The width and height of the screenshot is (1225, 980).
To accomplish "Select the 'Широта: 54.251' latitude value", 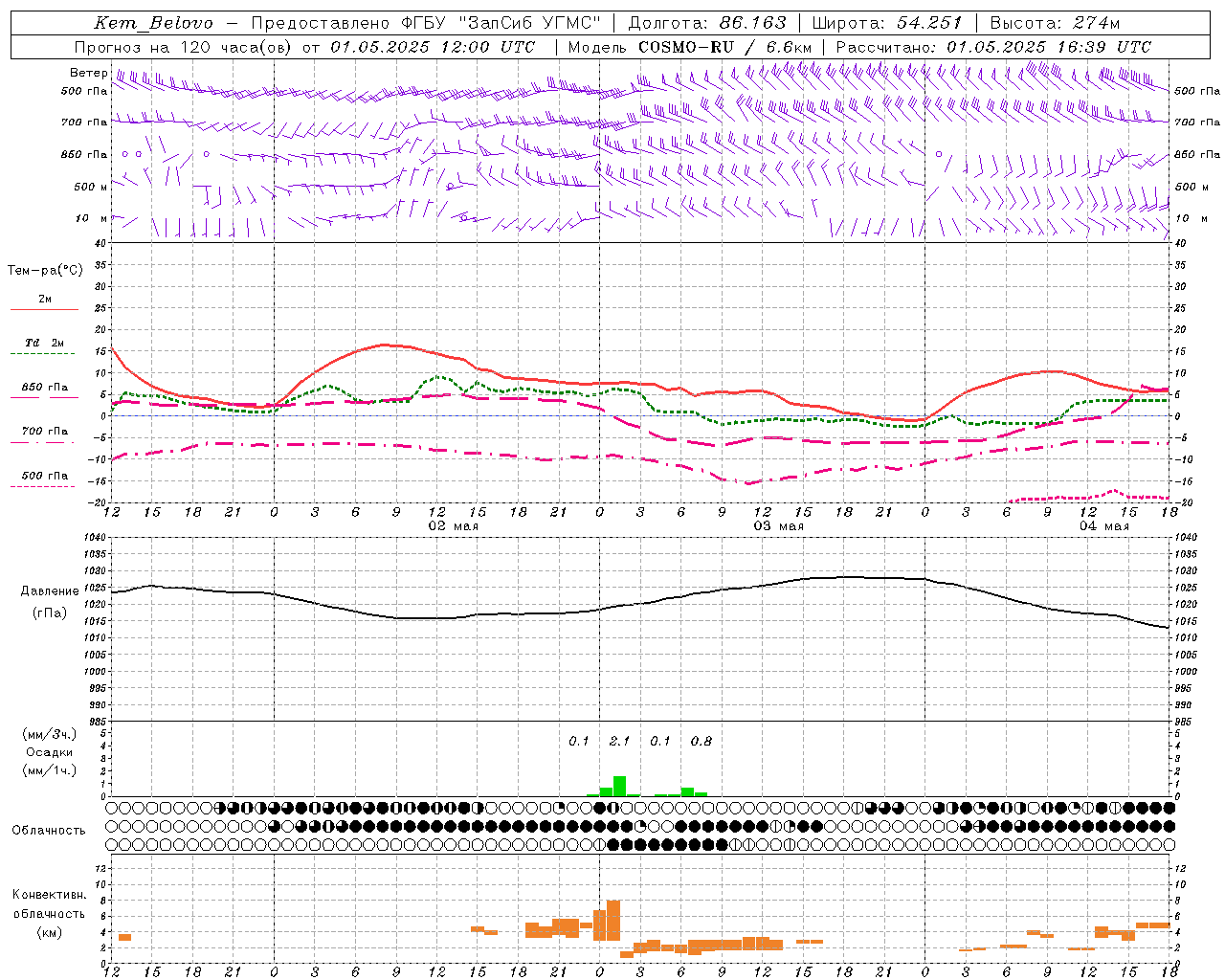I will click(x=887, y=23).
